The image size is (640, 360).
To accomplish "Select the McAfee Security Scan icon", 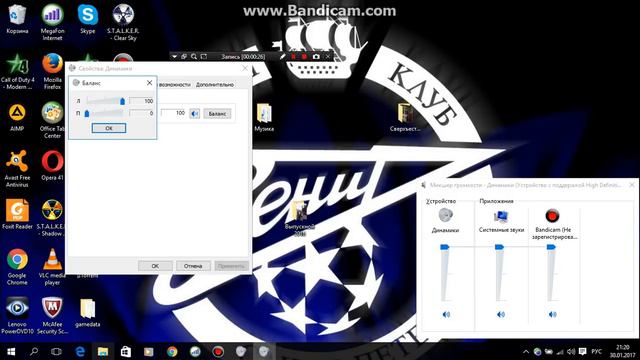I will pyautogui.click(x=52, y=316).
